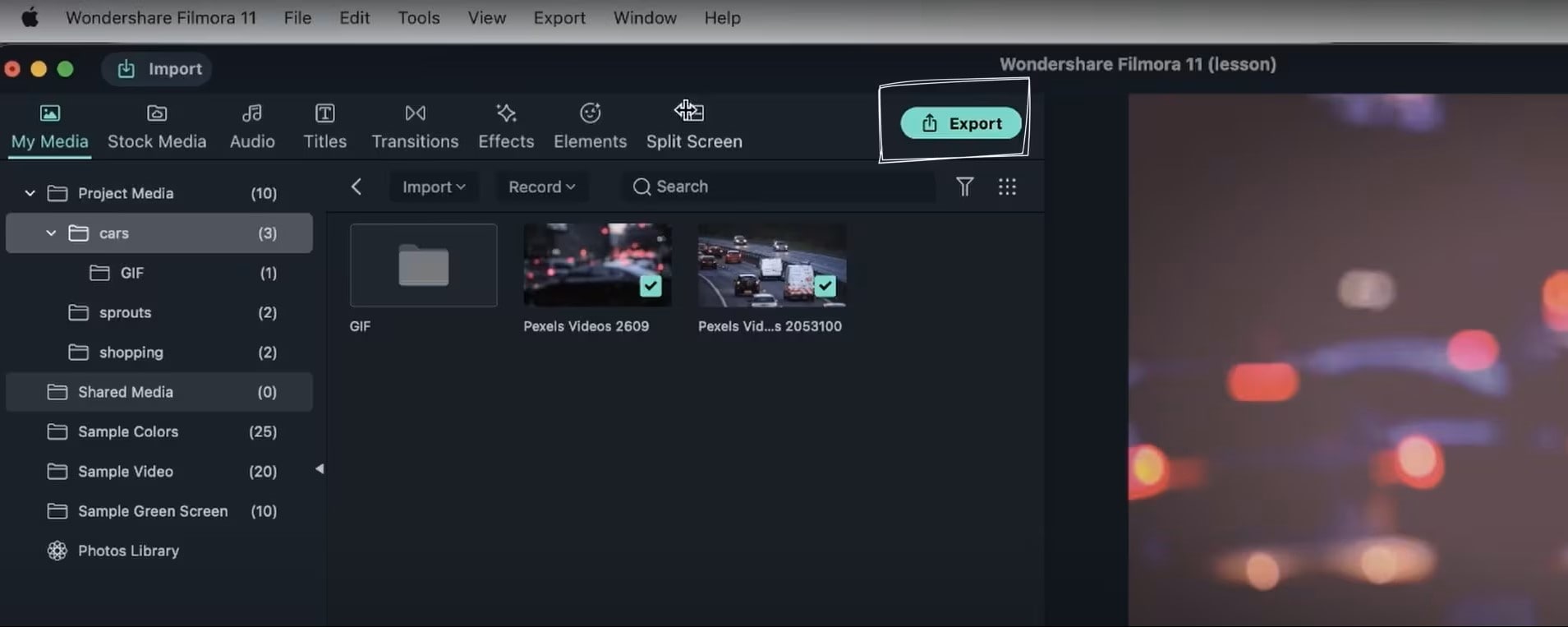Open the Record dropdown
The height and width of the screenshot is (627, 1568).
click(541, 187)
